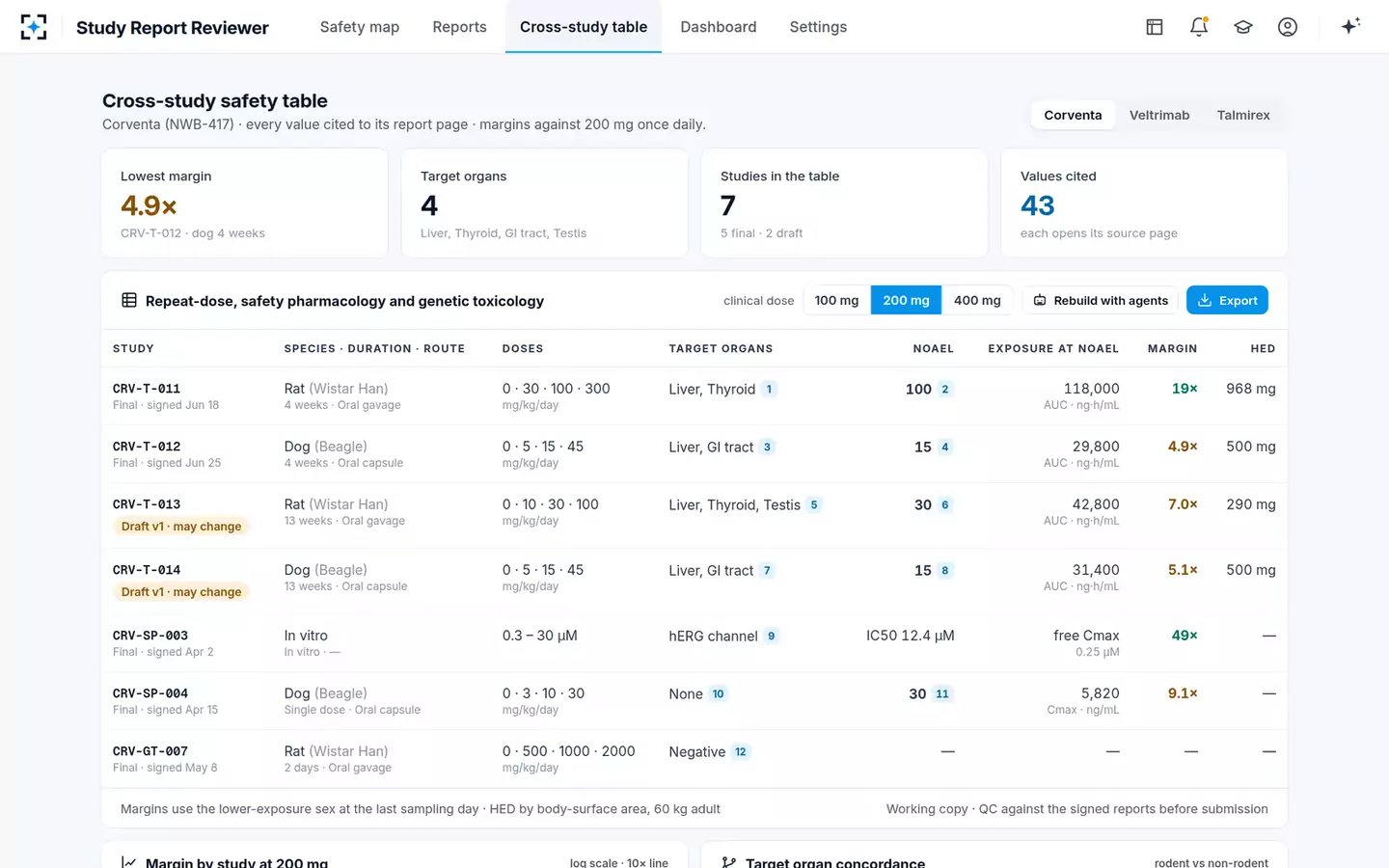Open the Safety map tab
This screenshot has height=868, width=1389.
360,27
